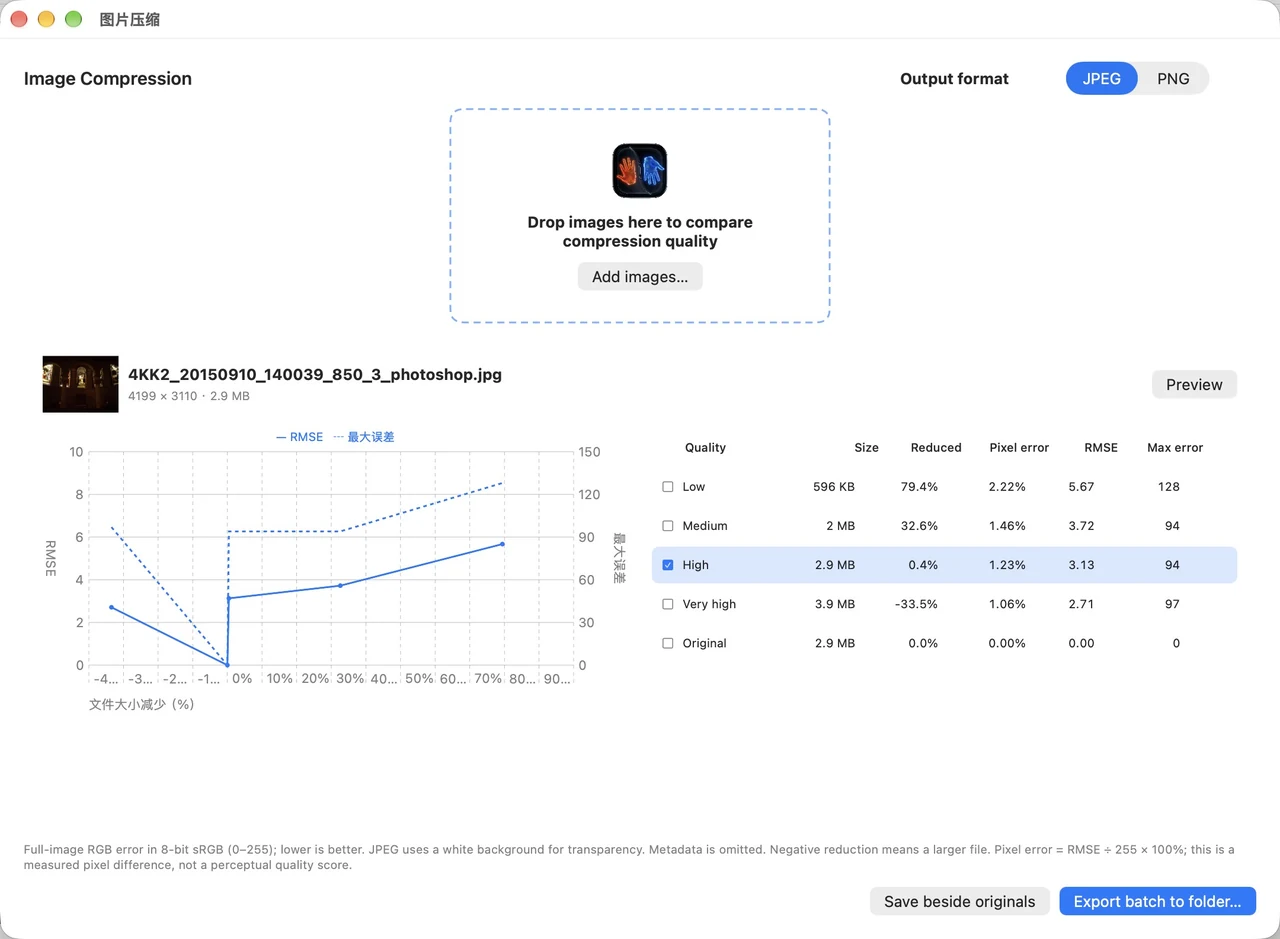Screen dimensions: 1280x939
Task: Click the Size column header
Action: 866,447
